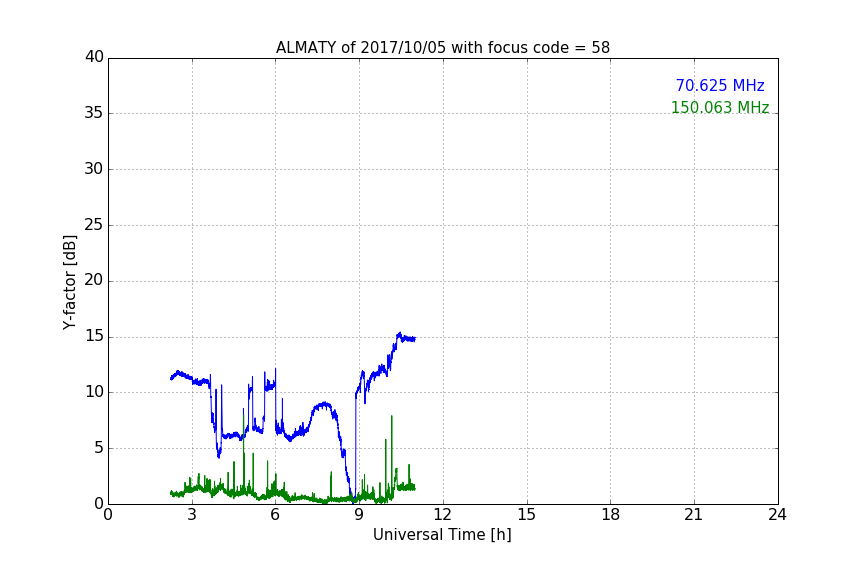Click the blue curve's plateau near 15 dB
The width and height of the screenshot is (864, 576).
[x=408, y=339]
